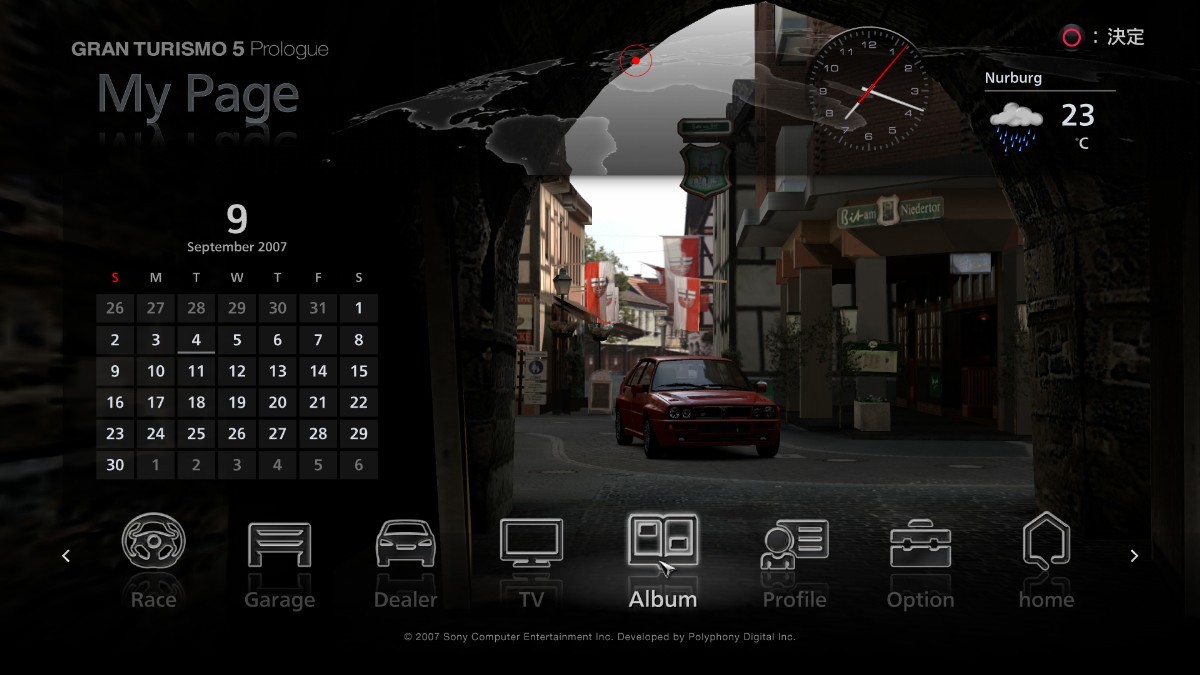Click the Nurburg weather widget
The height and width of the screenshot is (675, 1200).
coord(1048,112)
